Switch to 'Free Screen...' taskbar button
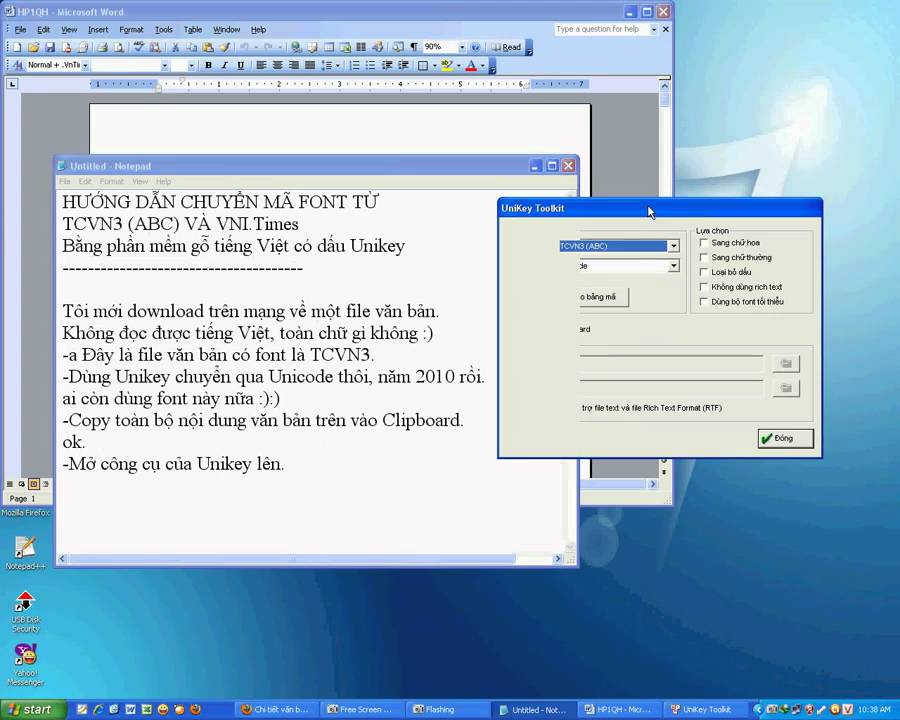Image resolution: width=900 pixels, height=720 pixels. tap(360, 710)
